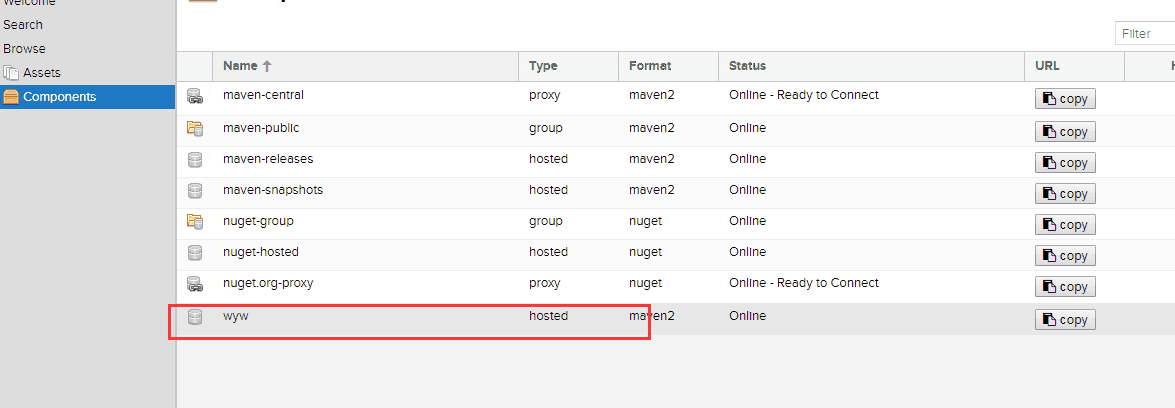Sort the list by Type column

click(543, 66)
